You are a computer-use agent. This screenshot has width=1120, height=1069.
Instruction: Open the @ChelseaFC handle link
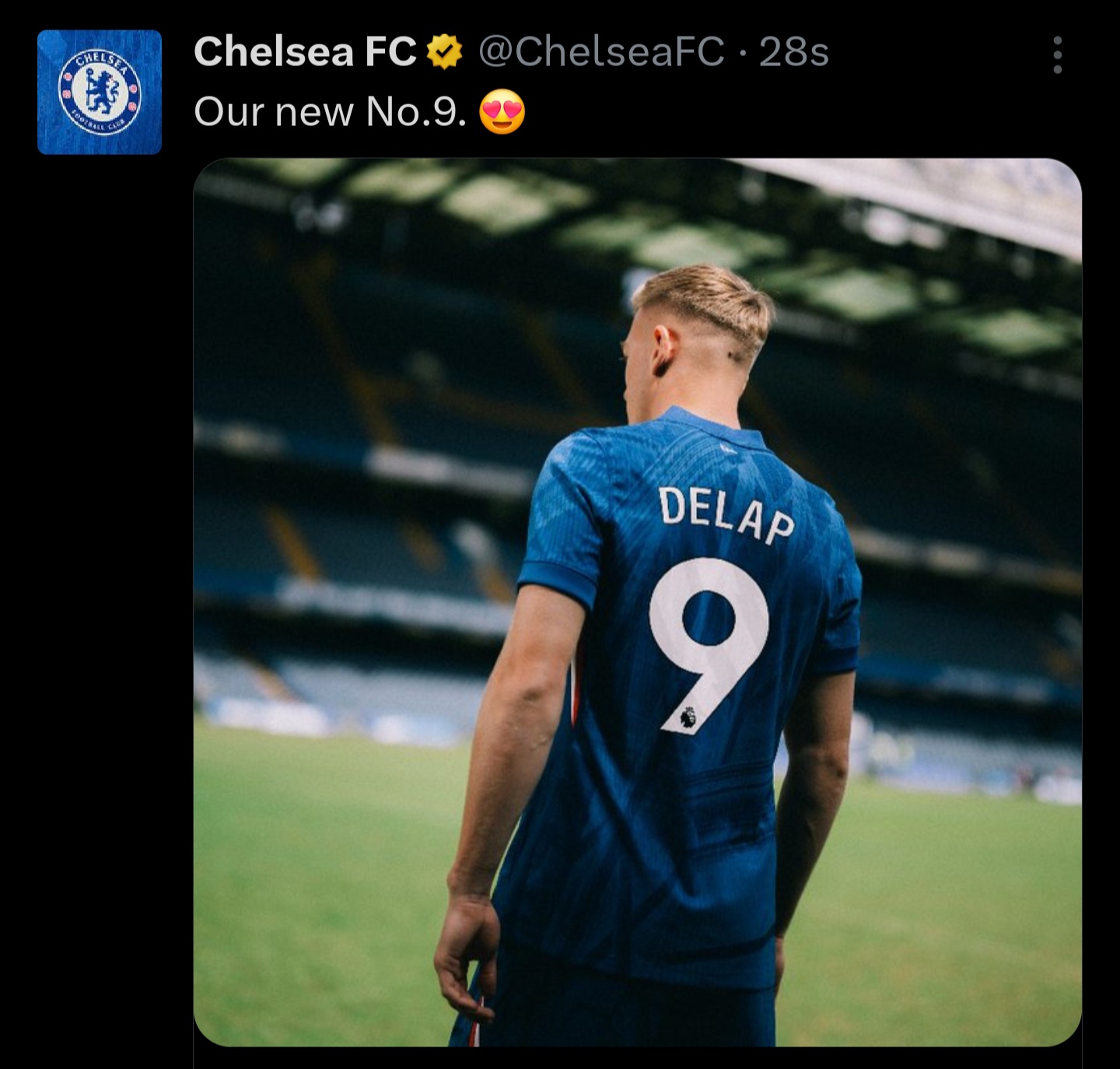pyautogui.click(x=601, y=52)
